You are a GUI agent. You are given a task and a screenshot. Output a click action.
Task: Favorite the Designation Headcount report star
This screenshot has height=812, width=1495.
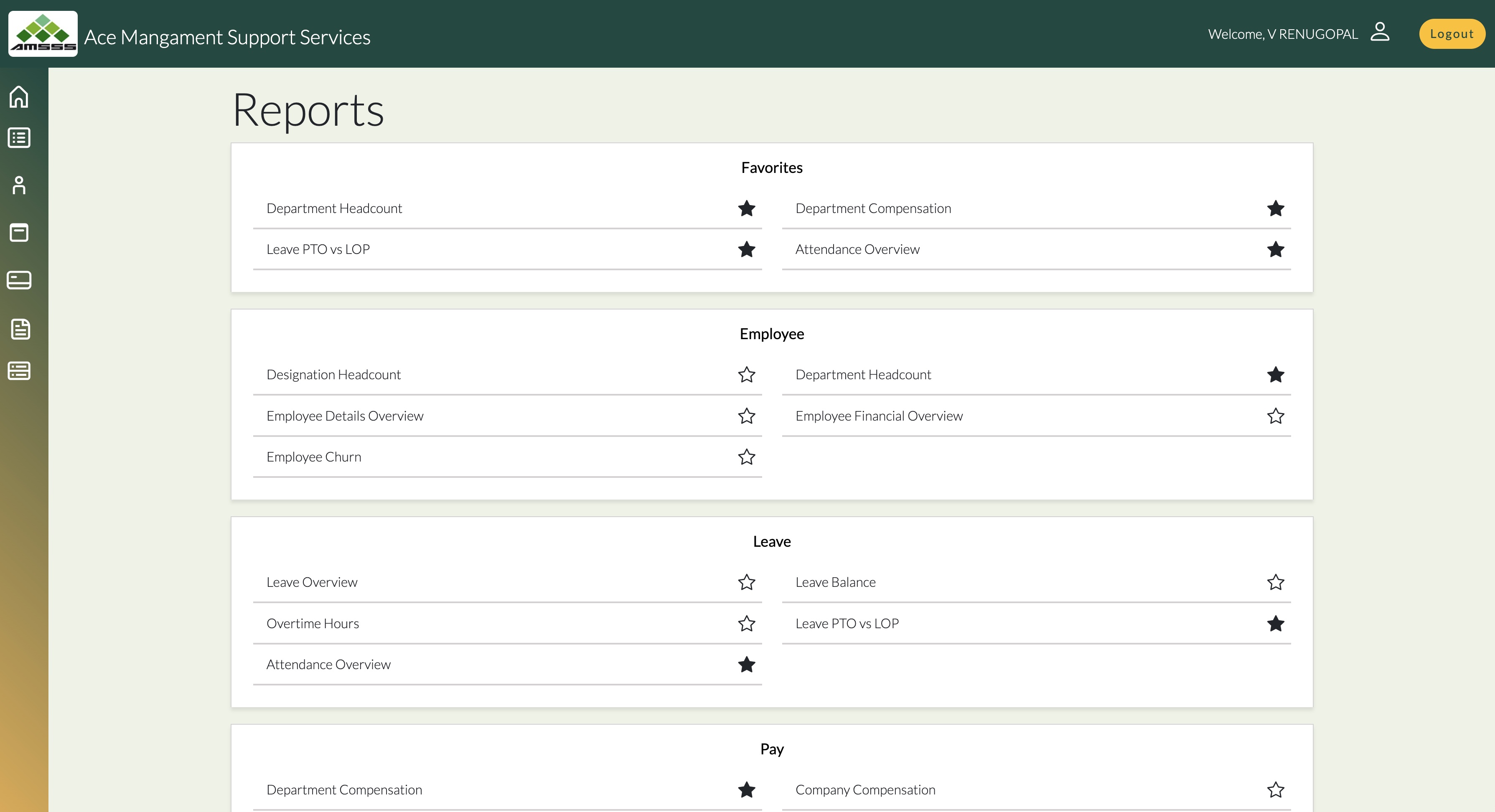(x=746, y=375)
